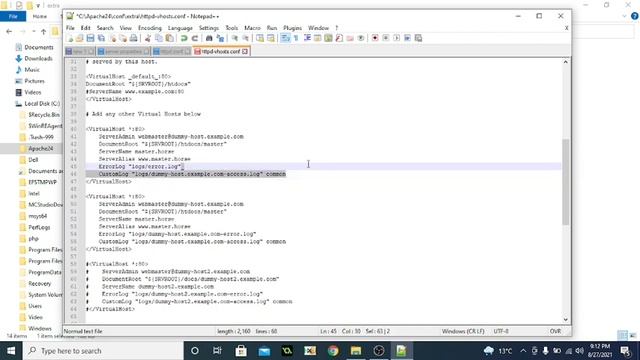Go up one folder in Explorer

[x=43, y=31]
